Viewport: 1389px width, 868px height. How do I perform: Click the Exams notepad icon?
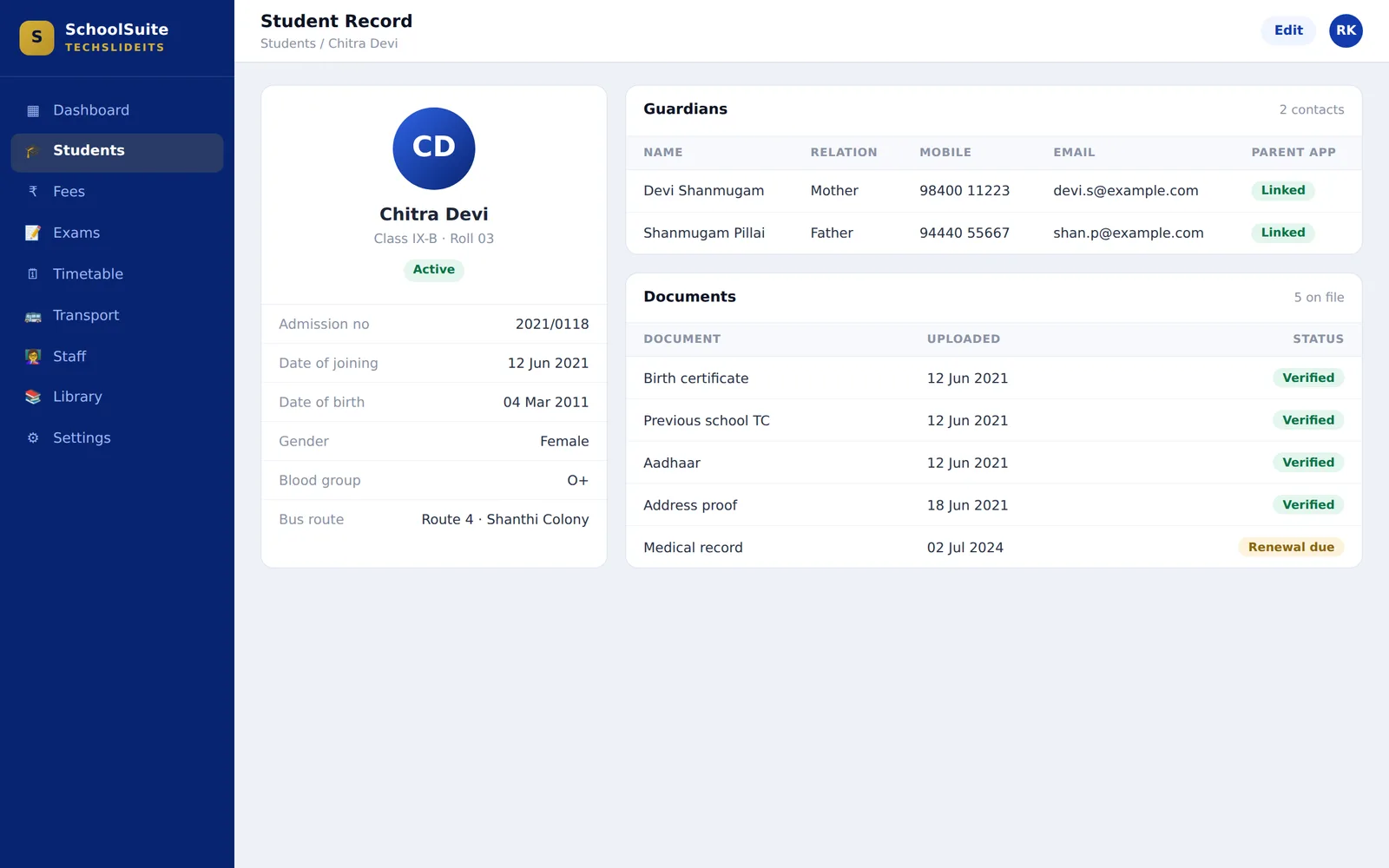[x=33, y=233]
